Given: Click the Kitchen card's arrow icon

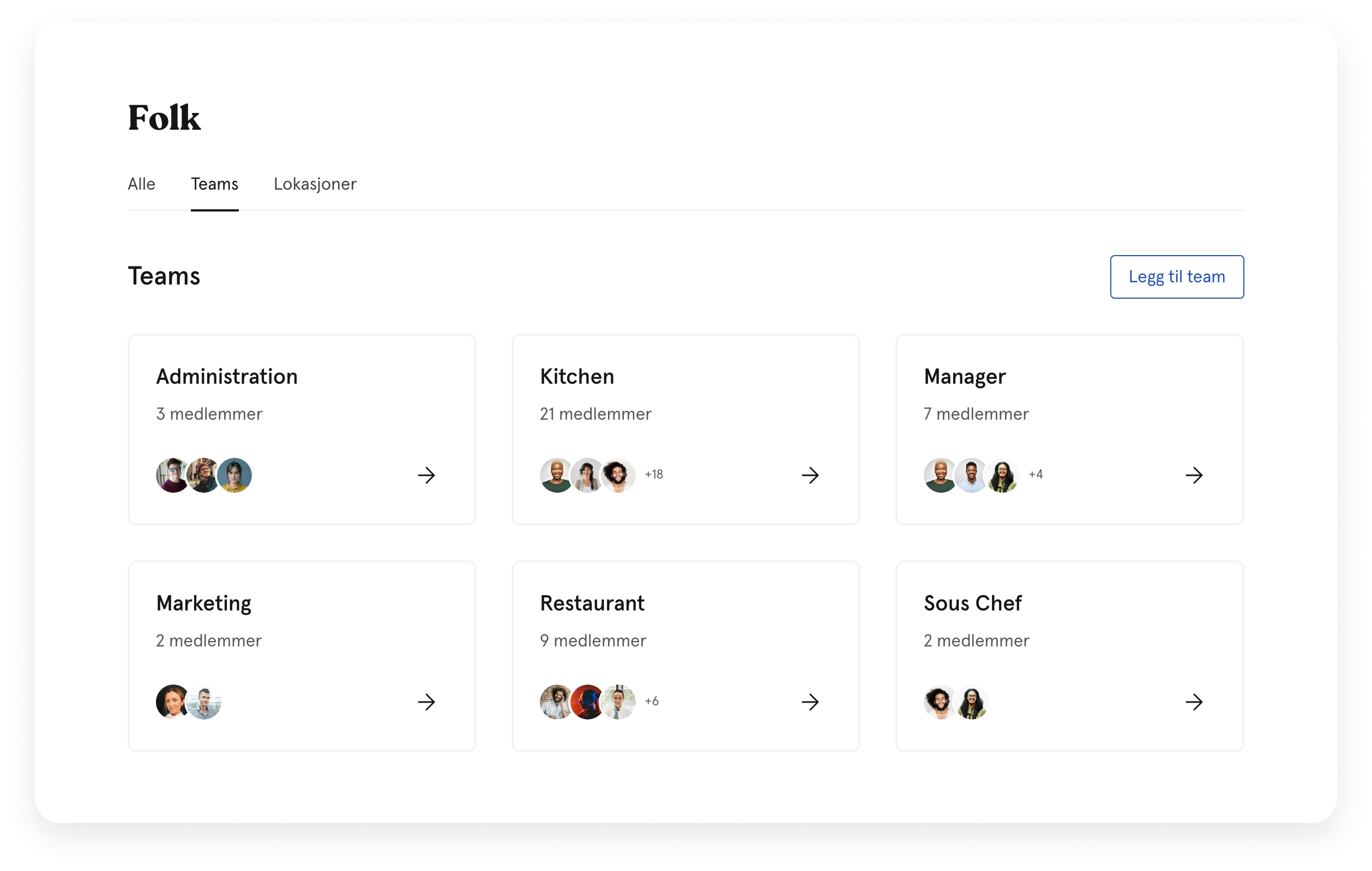Looking at the screenshot, I should (810, 475).
